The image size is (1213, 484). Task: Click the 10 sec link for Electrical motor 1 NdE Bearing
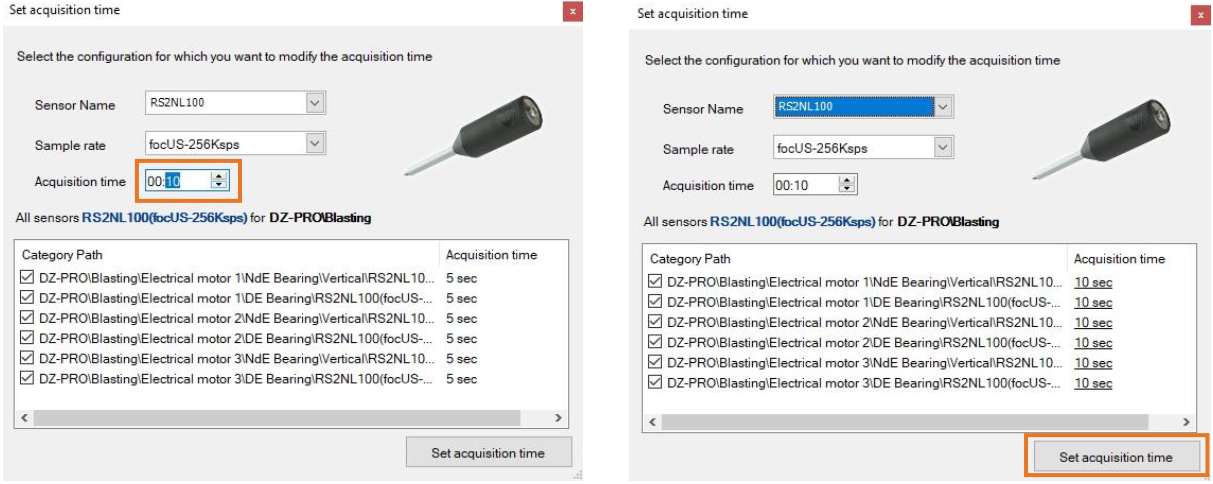point(1093,282)
